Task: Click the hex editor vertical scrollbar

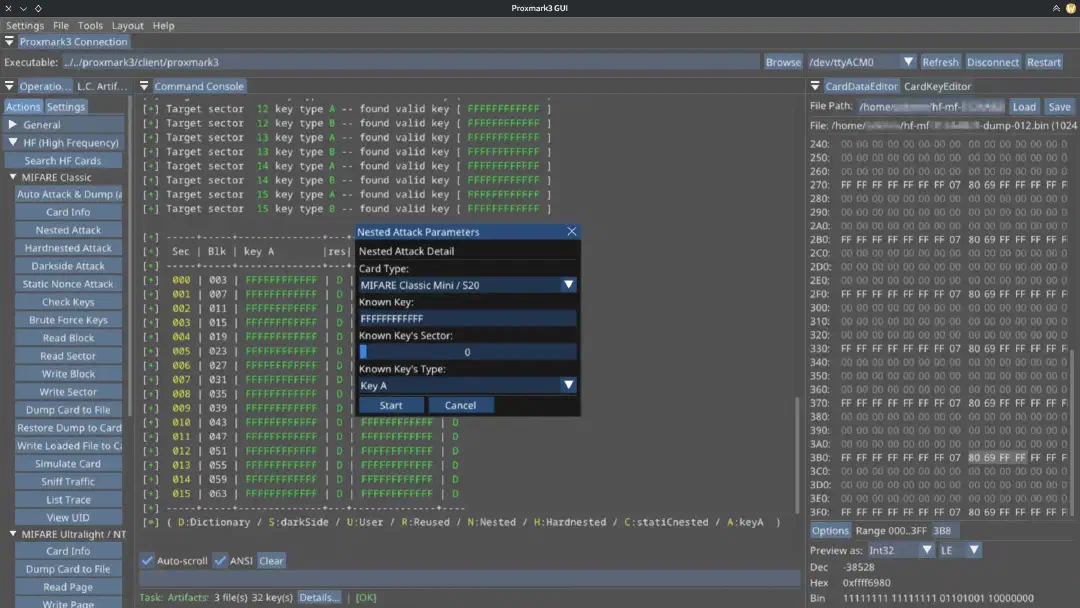Action: (1072, 427)
